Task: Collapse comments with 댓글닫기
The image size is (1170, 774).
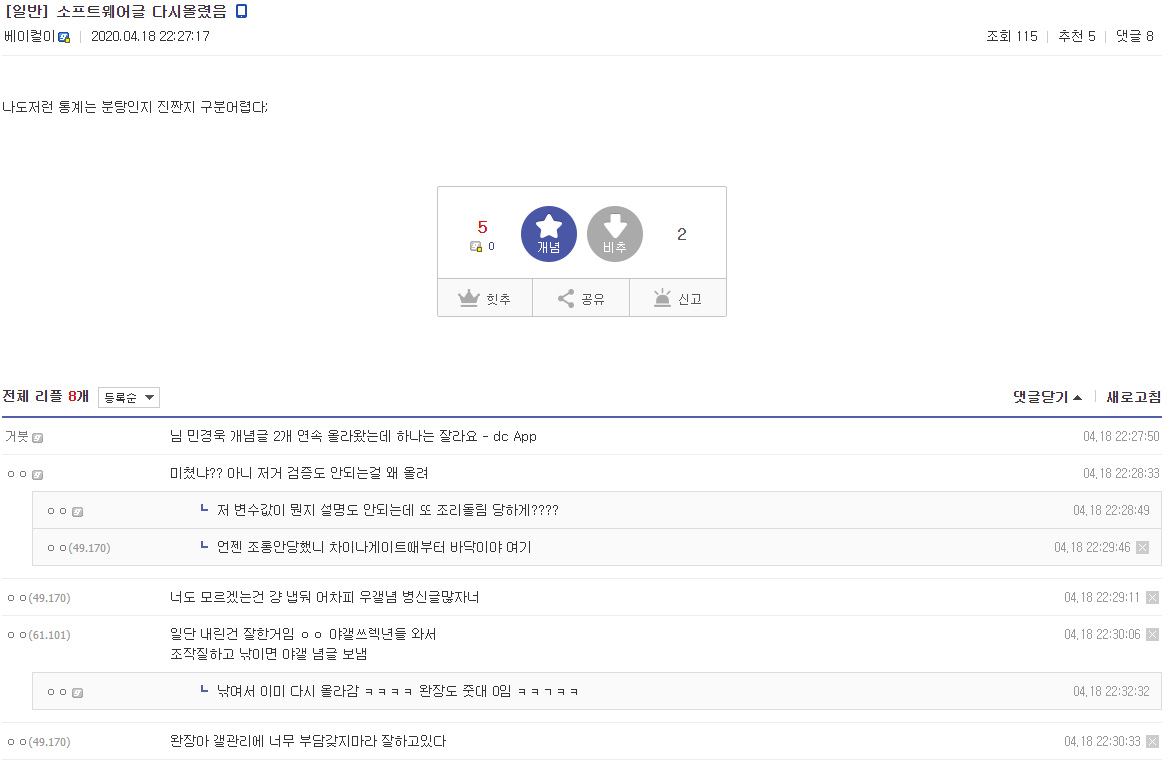Action: tap(1047, 397)
